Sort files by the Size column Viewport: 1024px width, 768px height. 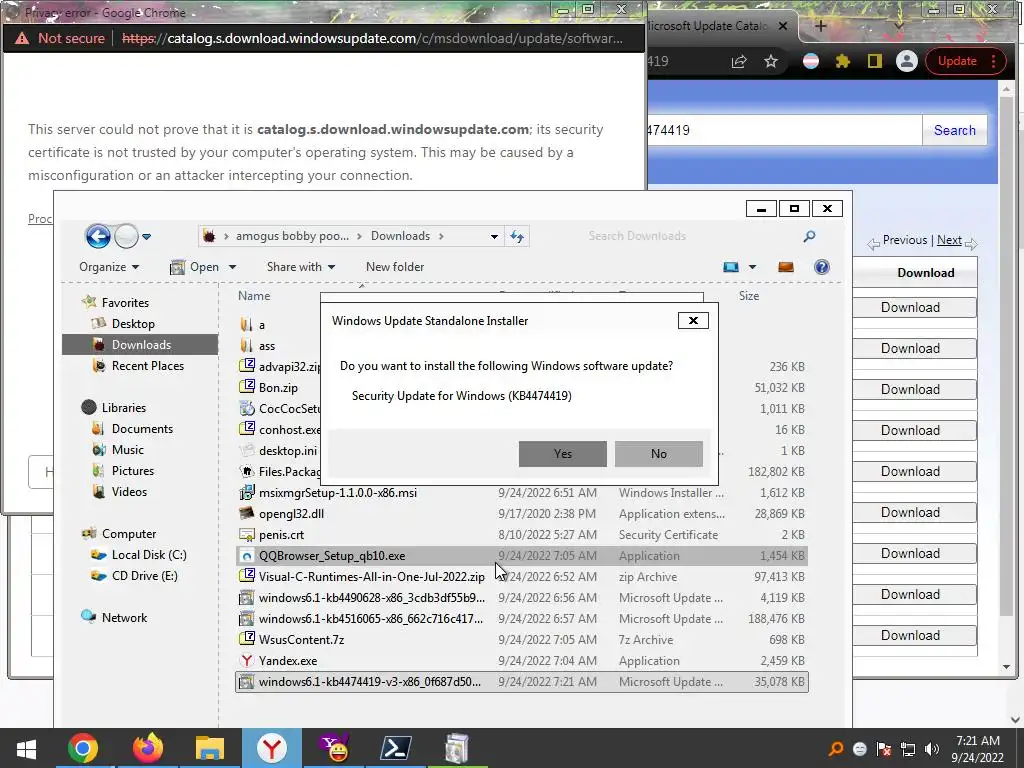(x=749, y=296)
